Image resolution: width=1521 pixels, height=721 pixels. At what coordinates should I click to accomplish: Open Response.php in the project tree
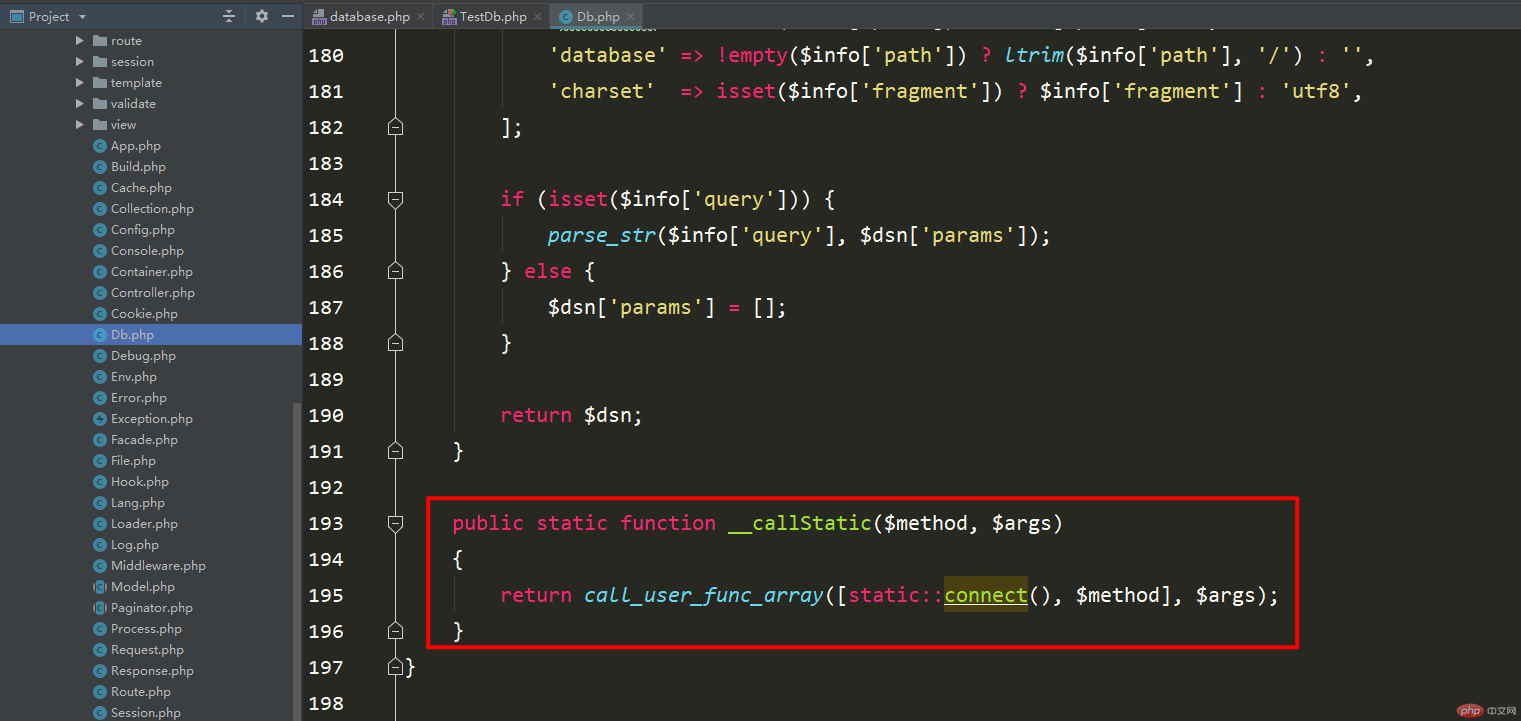[152, 671]
